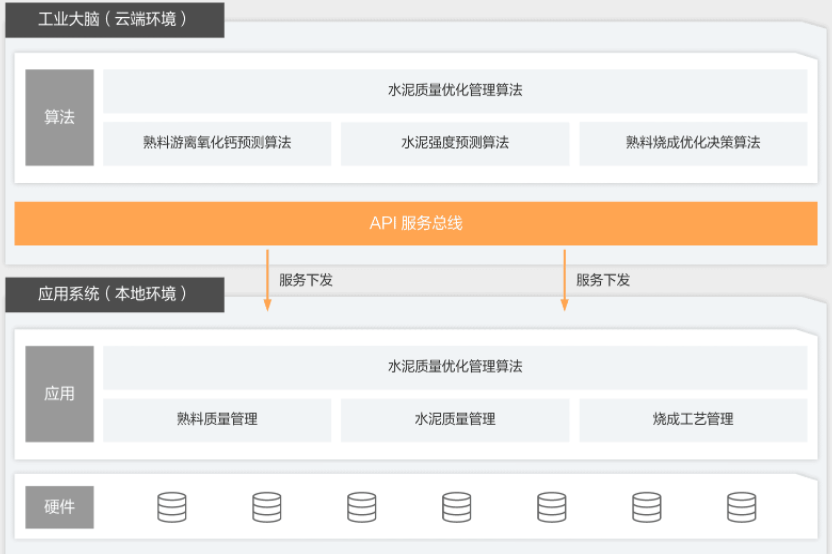Select the 烧成工艺管理 box
This screenshot has width=832, height=554.
coord(693,420)
